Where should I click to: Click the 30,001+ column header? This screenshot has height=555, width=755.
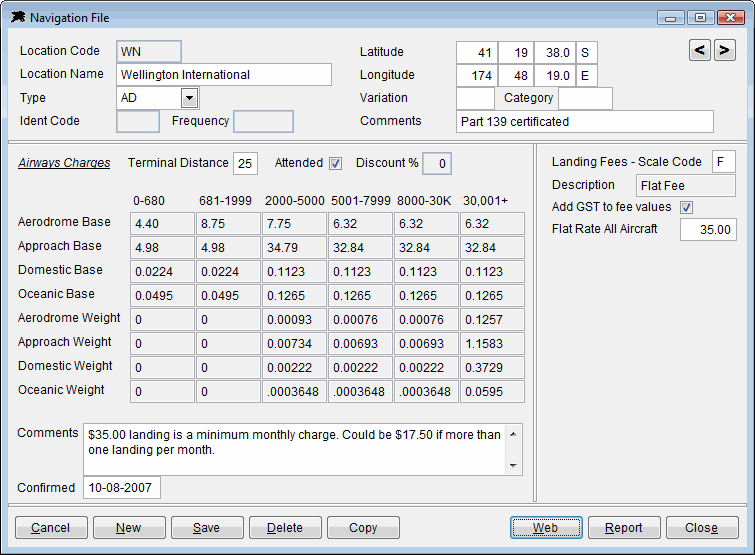tap(485, 201)
